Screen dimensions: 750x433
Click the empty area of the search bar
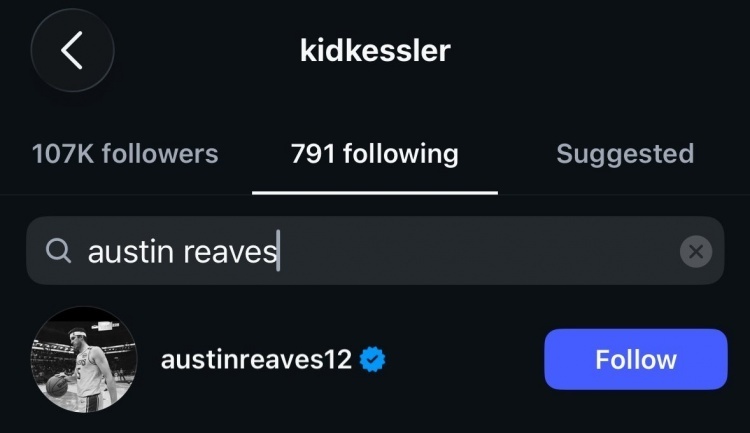click(x=478, y=251)
